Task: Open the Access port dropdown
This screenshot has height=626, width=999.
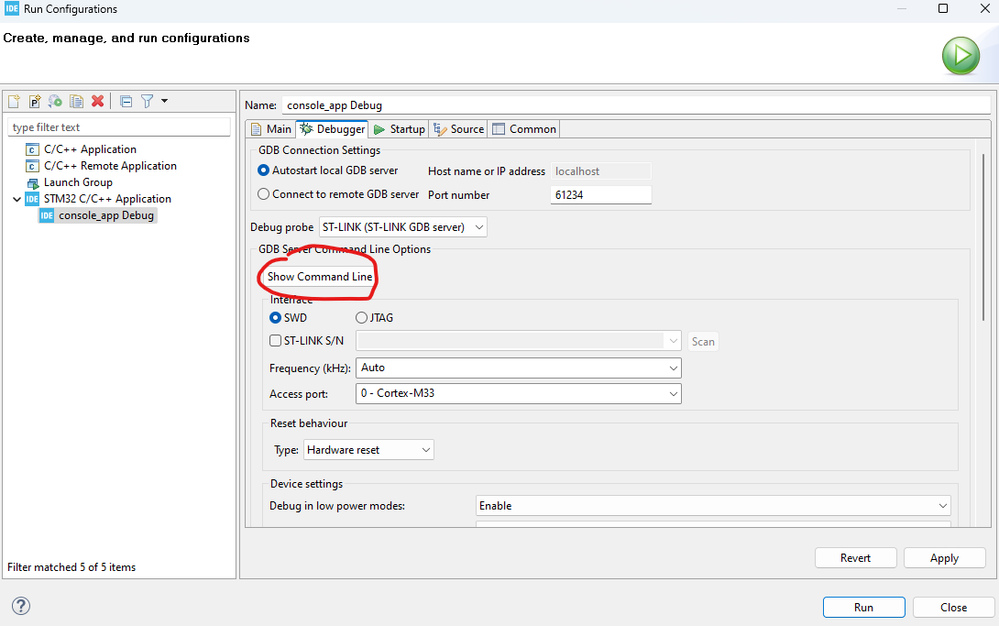Action: [x=519, y=394]
